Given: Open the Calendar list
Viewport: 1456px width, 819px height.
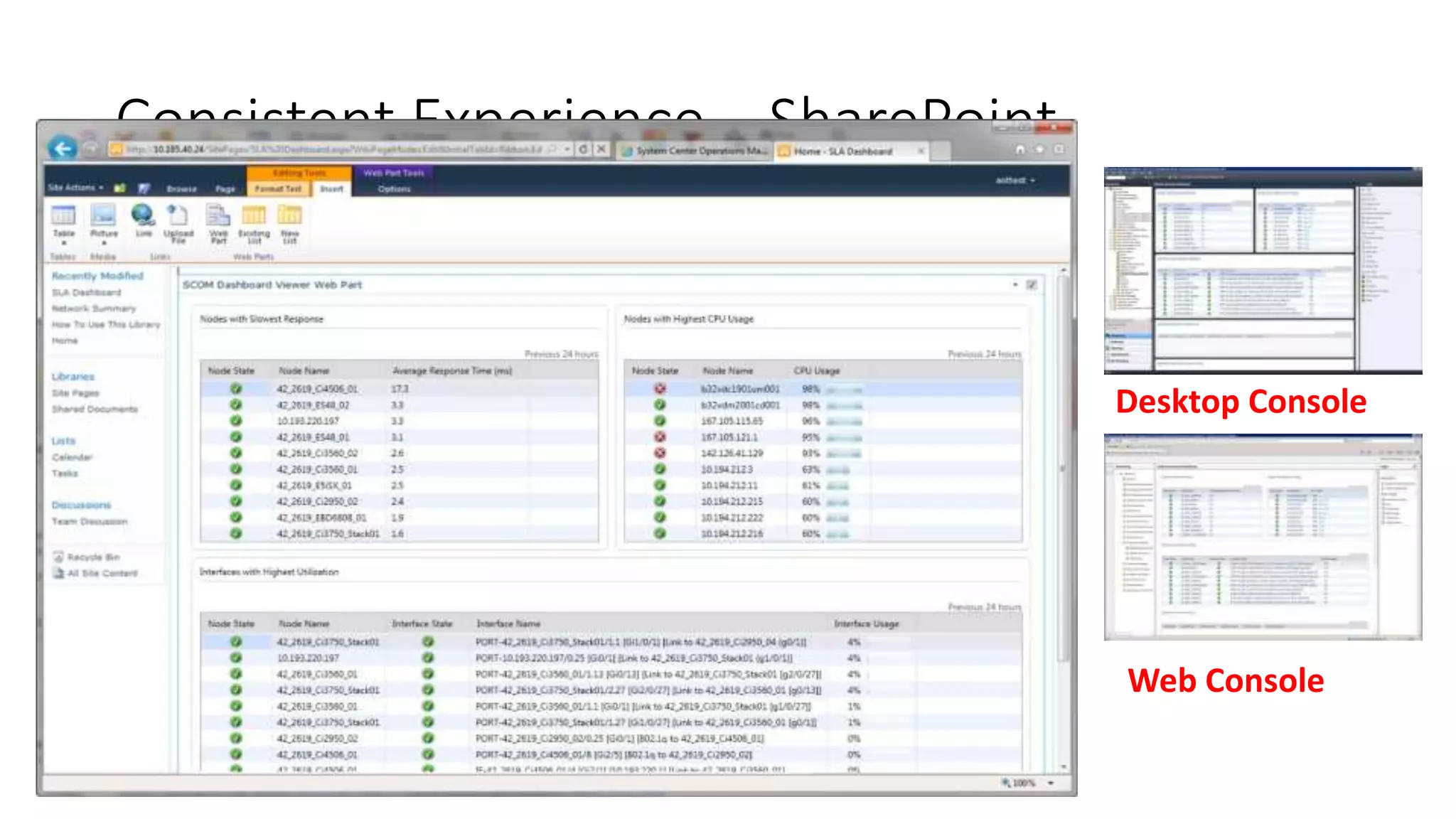Looking at the screenshot, I should [72, 457].
